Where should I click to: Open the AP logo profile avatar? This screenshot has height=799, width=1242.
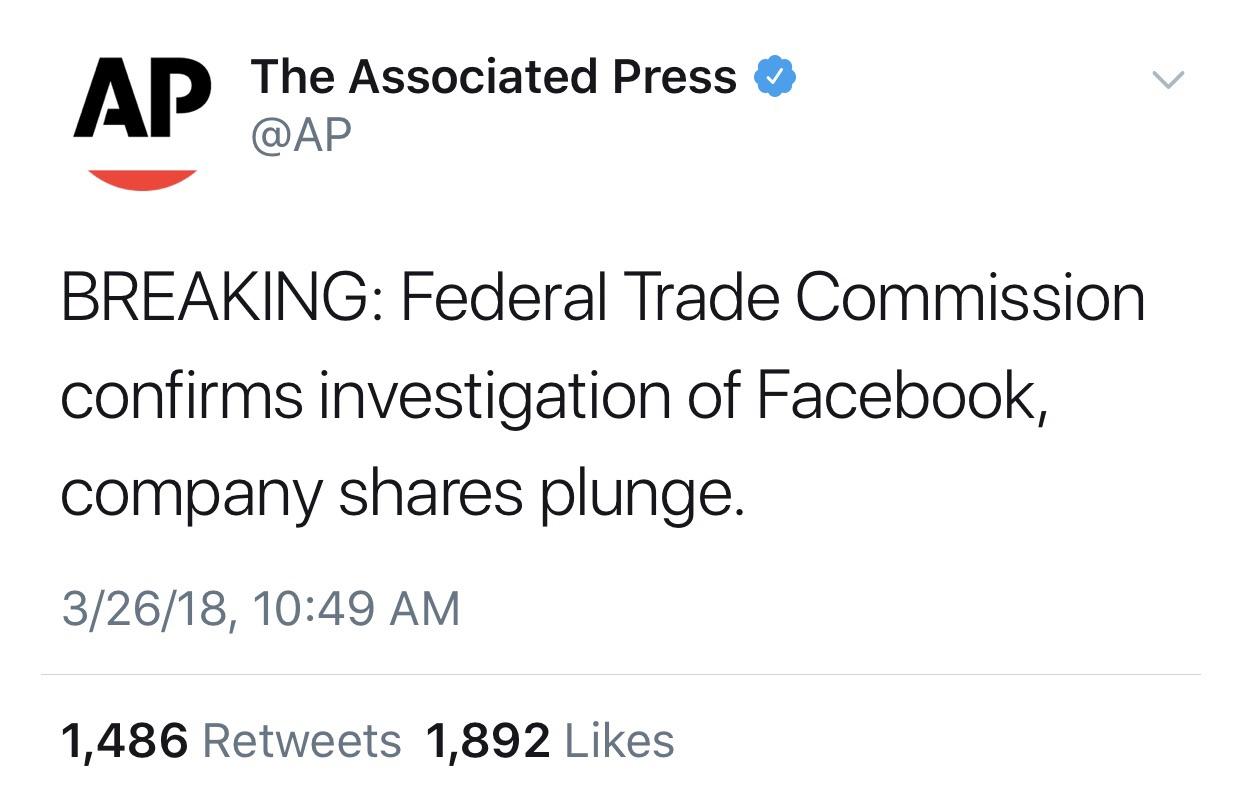point(142,121)
